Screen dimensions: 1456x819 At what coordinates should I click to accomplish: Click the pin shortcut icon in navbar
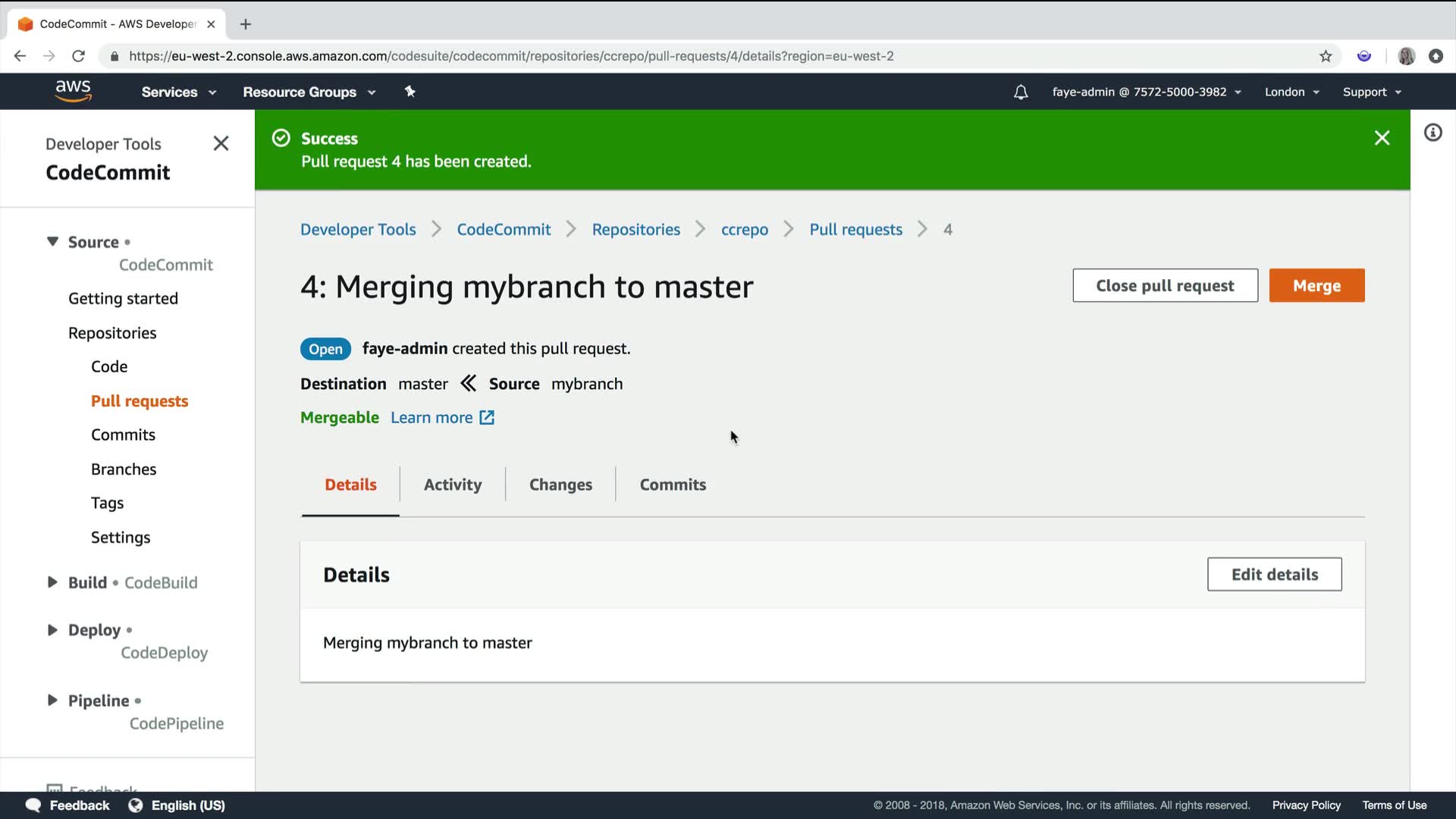click(409, 92)
